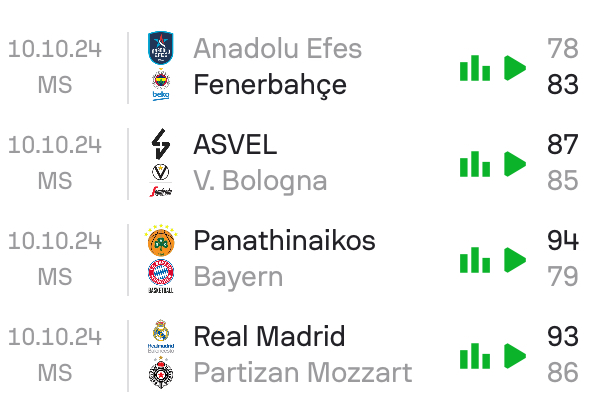Open stats chart for Real Madrid game
592x399 pixels.
pos(475,356)
